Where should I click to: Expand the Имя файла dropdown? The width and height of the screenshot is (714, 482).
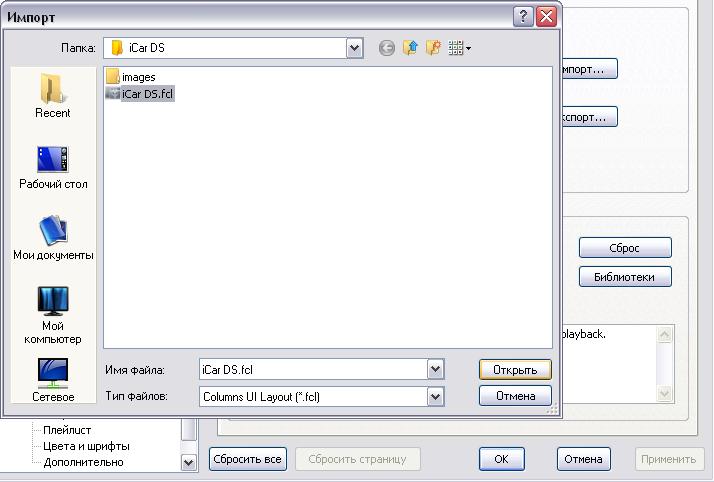tap(435, 369)
